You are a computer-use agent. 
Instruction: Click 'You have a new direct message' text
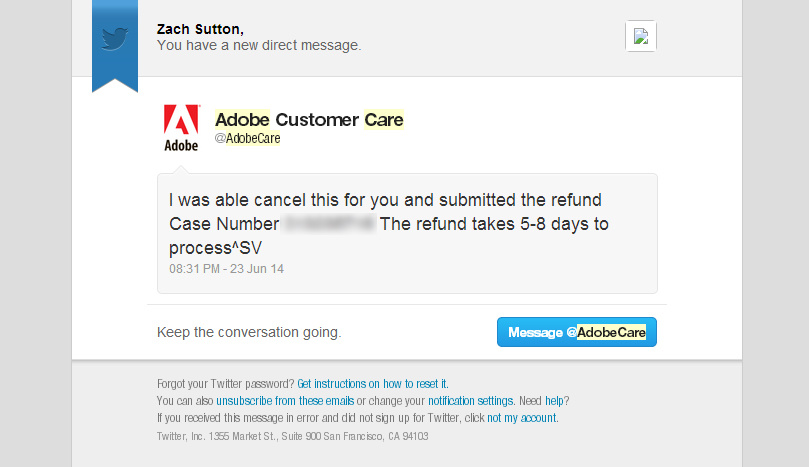click(259, 45)
